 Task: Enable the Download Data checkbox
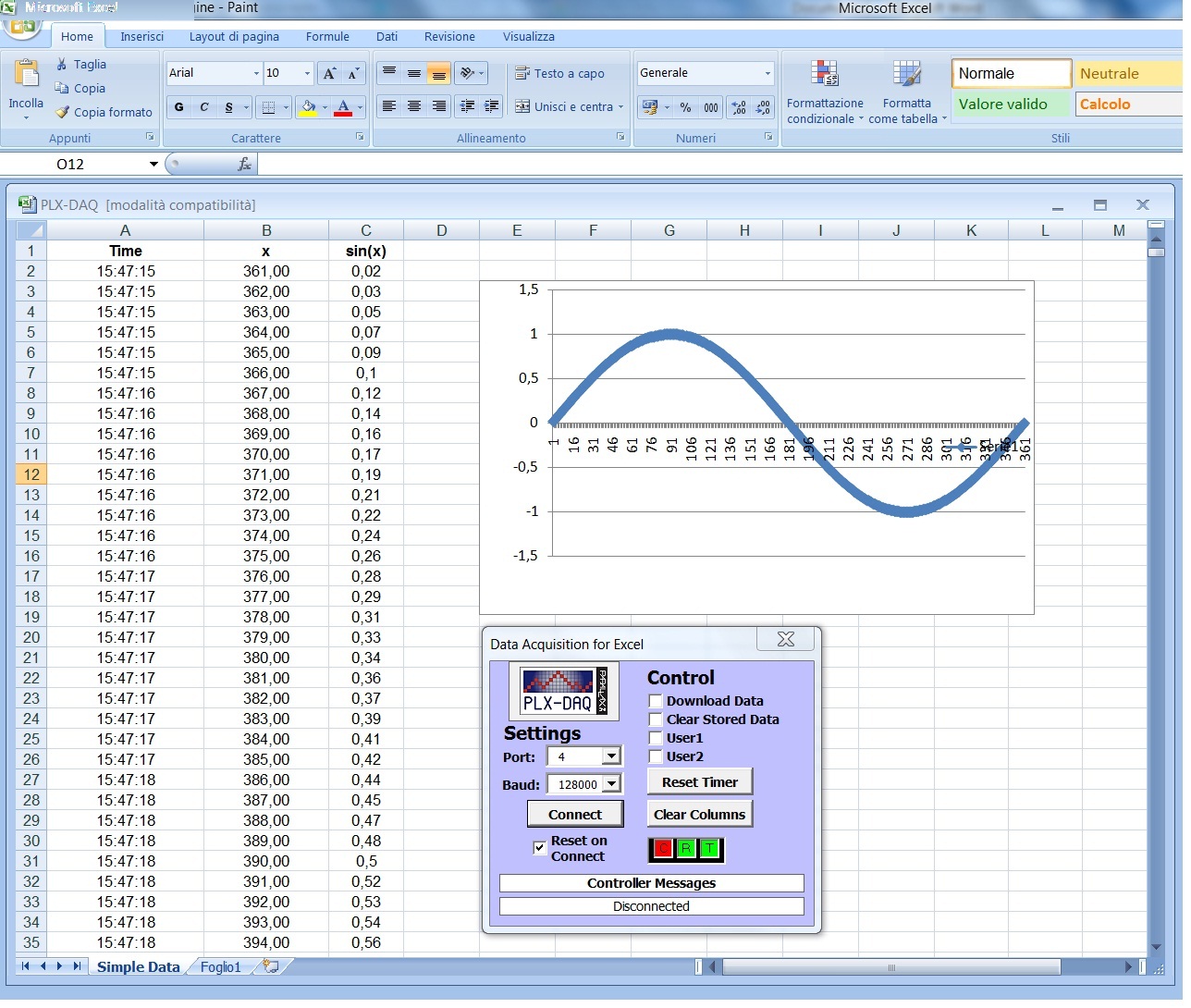point(656,701)
